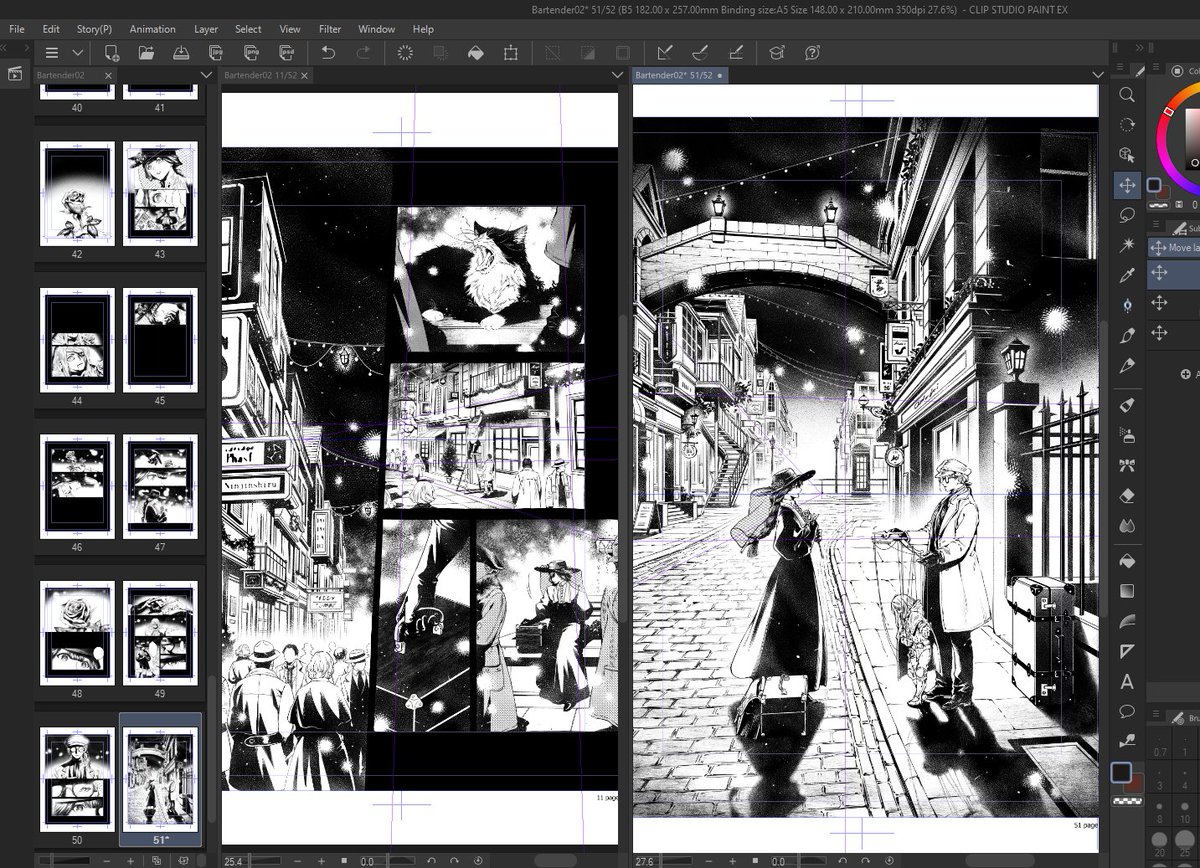
Task: Open the Filter menu
Action: pos(330,29)
